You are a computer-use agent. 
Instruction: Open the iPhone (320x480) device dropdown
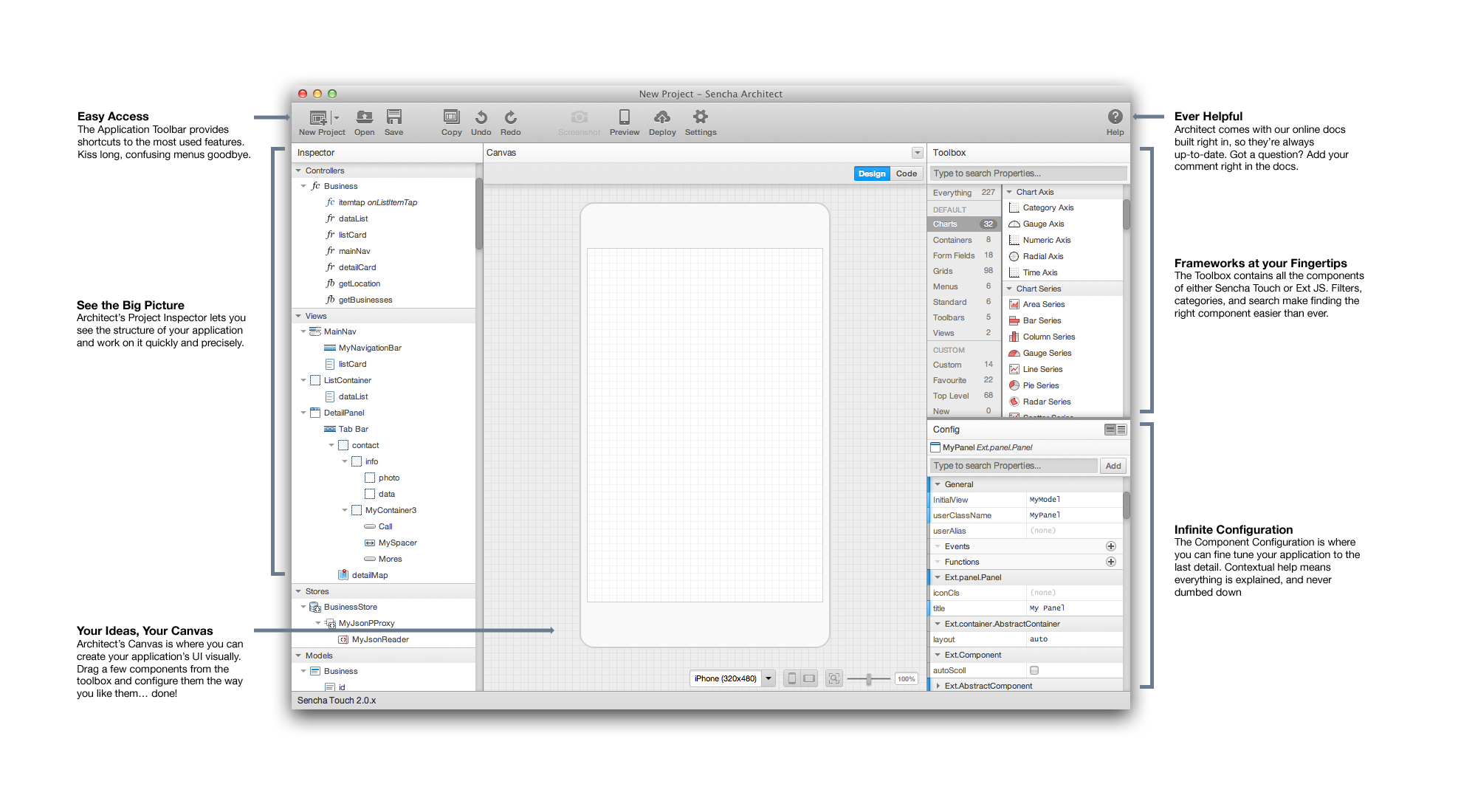769,678
